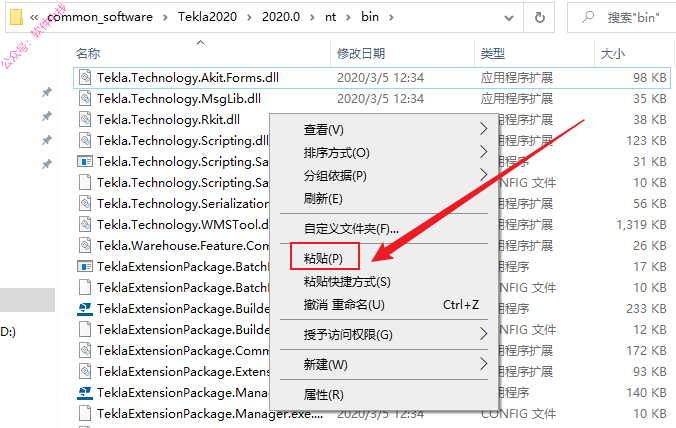Image resolution: width=676 pixels, height=428 pixels.
Task: Click the Tekla.Technology.MsgLib.dll file icon
Action: click(85, 99)
